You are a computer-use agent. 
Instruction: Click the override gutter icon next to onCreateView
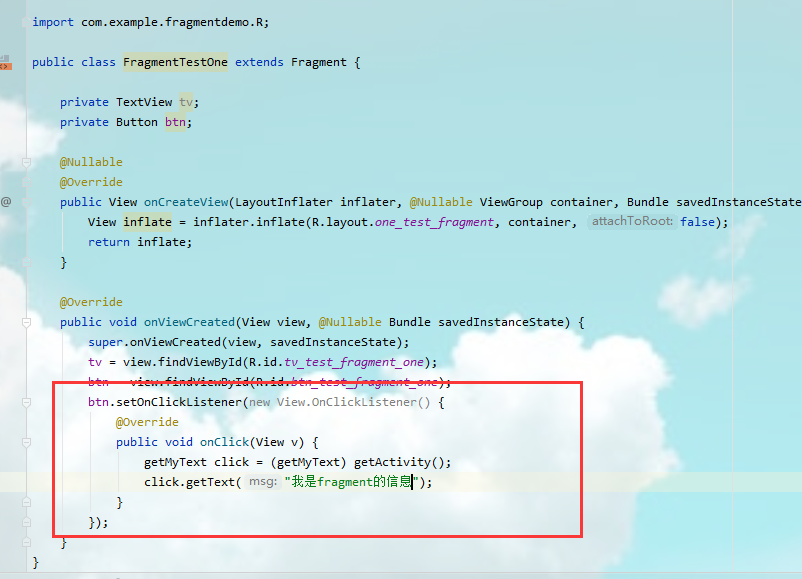[x=6, y=202]
